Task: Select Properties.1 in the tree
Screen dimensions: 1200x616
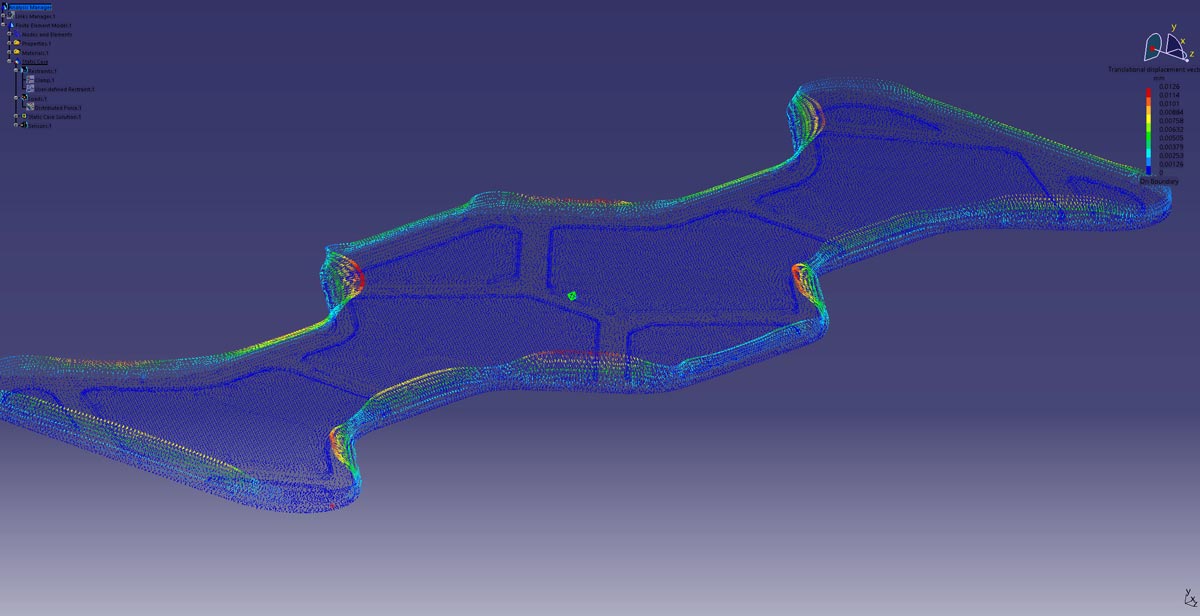Action: (x=36, y=43)
